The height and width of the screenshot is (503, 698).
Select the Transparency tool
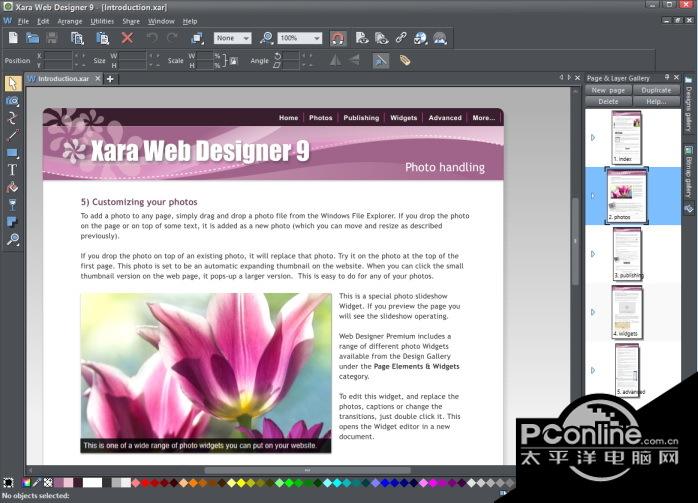(x=12, y=204)
